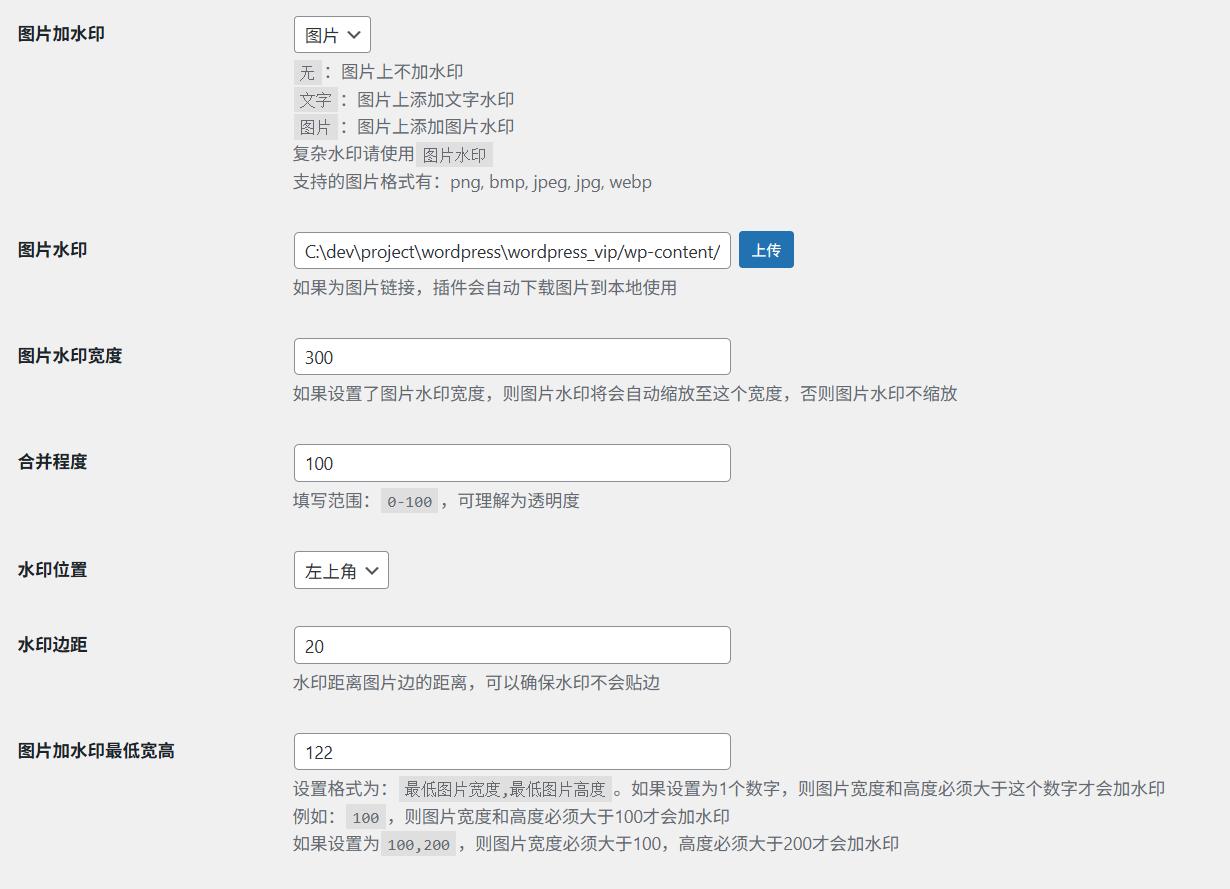
Task: Click the 0-100 range code tag
Action: tap(410, 502)
